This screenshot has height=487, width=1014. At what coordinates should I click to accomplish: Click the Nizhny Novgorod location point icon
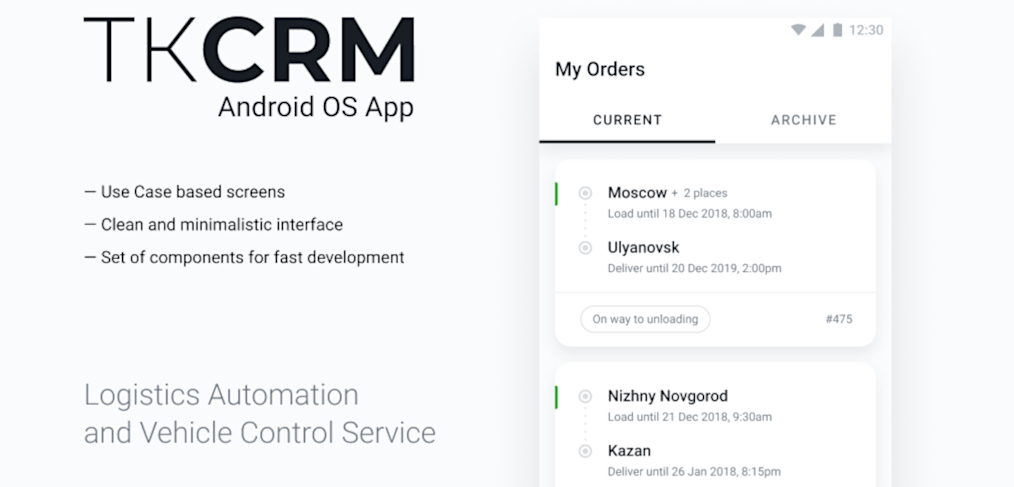click(x=585, y=396)
